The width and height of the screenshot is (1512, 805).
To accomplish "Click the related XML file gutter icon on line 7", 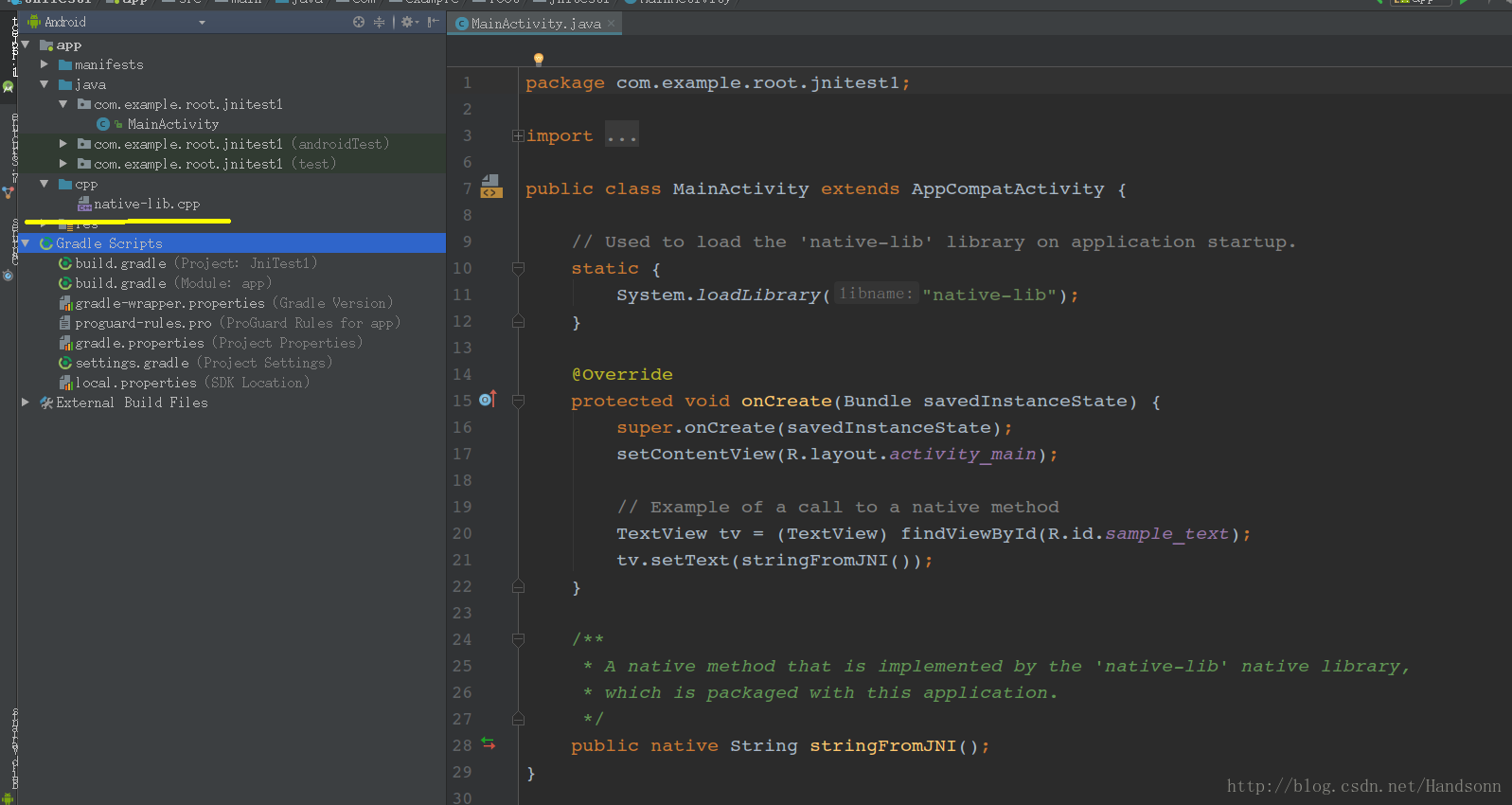I will click(x=490, y=186).
